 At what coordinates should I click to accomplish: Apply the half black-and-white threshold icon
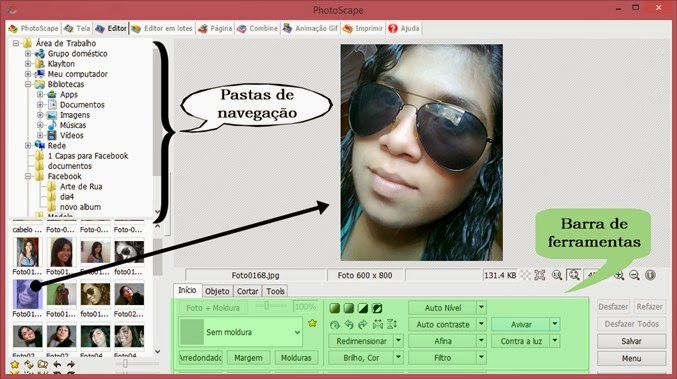[363, 308]
